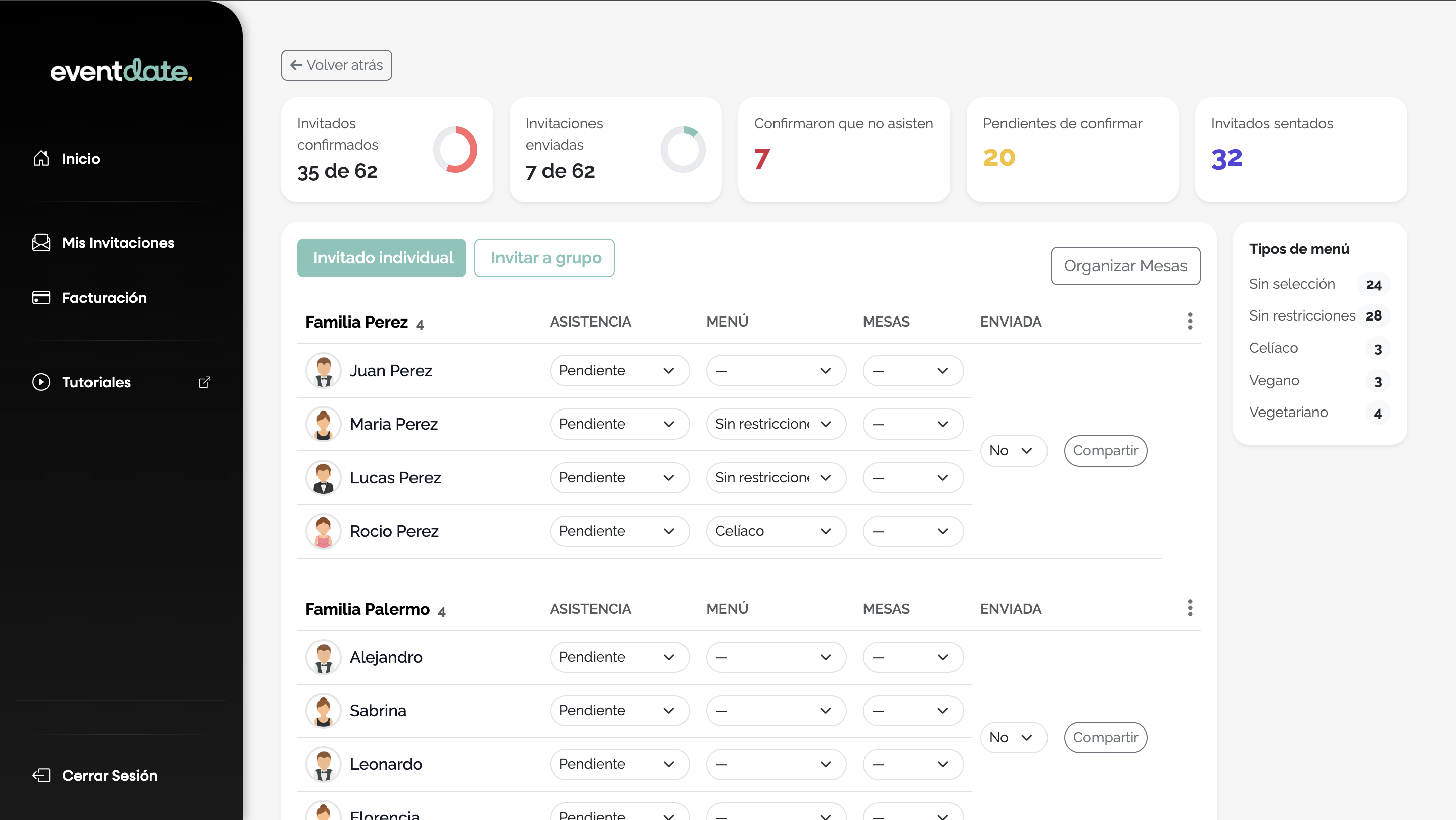Click the Inicio home icon
Screen dimensions: 1456x820
[x=40, y=158]
